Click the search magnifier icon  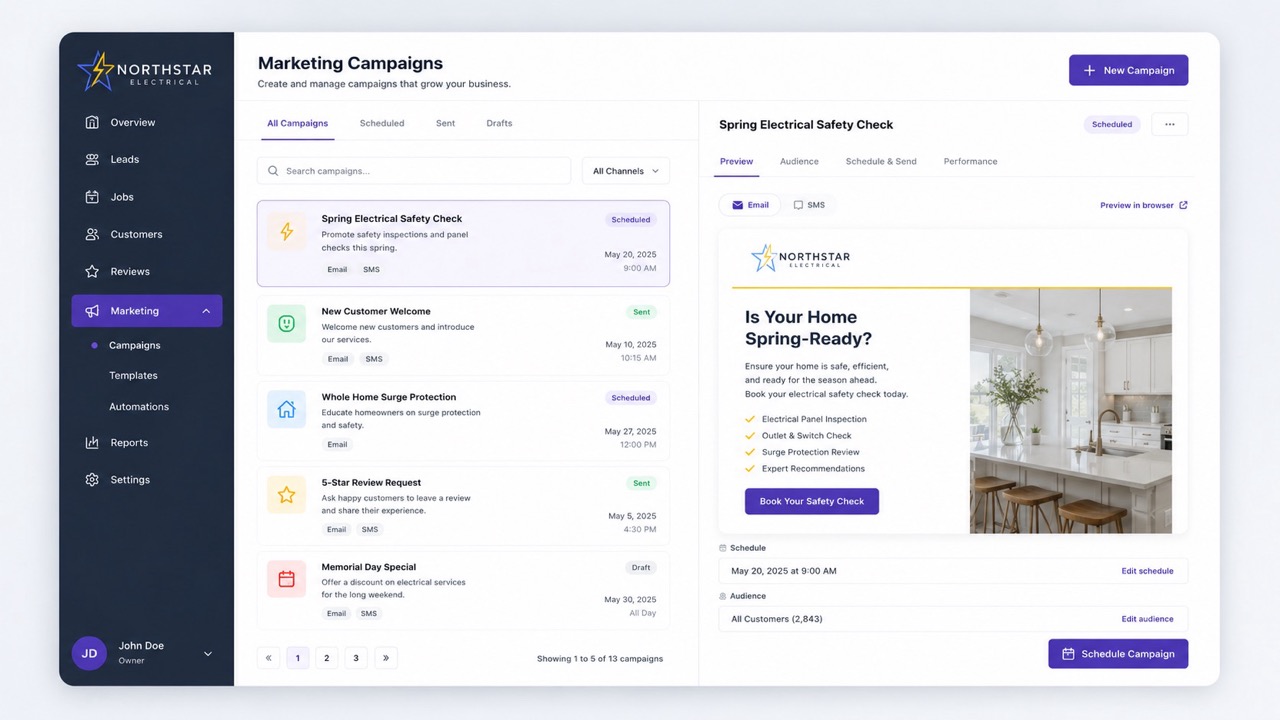tap(273, 171)
